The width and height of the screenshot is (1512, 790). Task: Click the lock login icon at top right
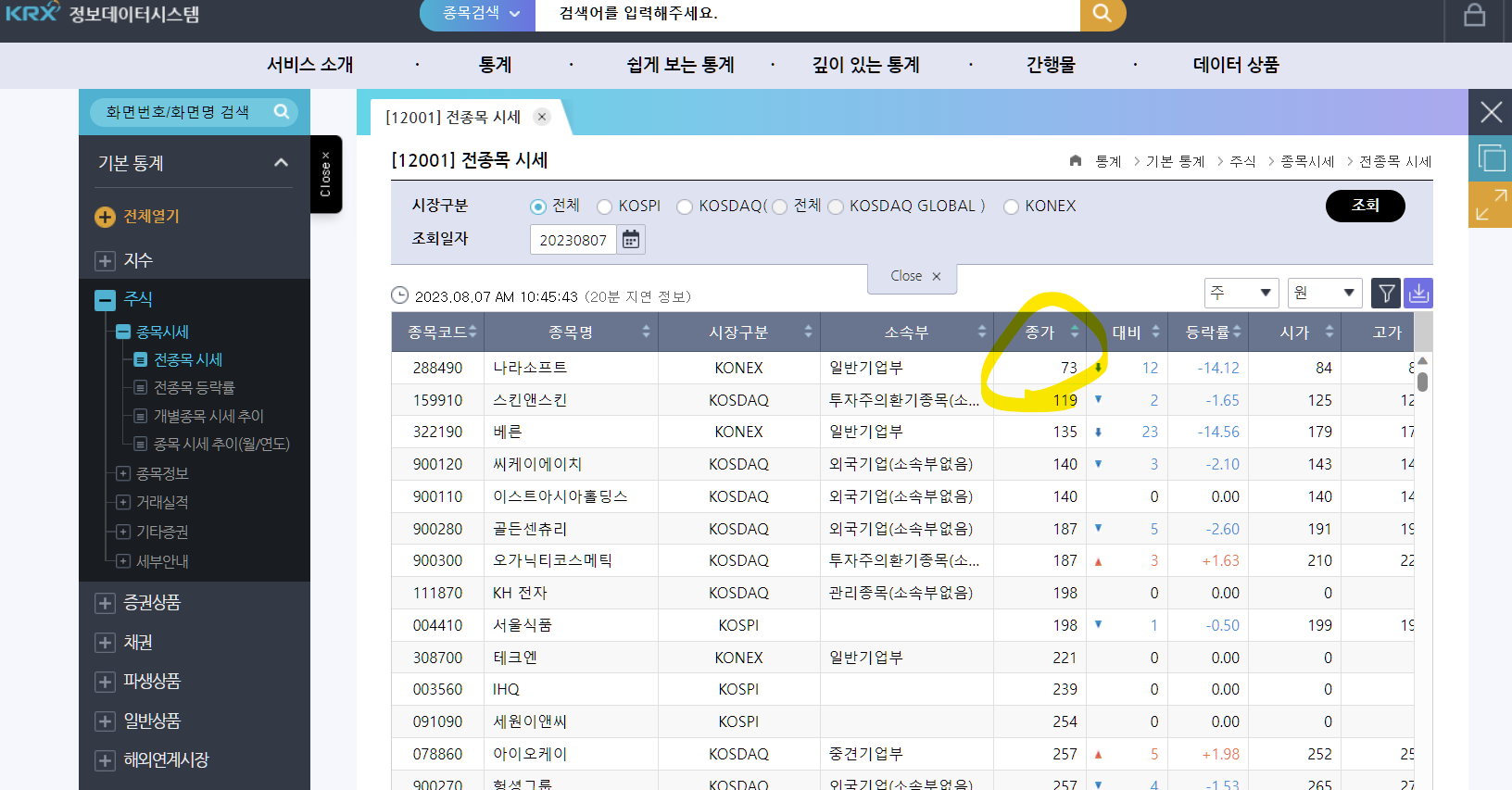click(x=1474, y=15)
